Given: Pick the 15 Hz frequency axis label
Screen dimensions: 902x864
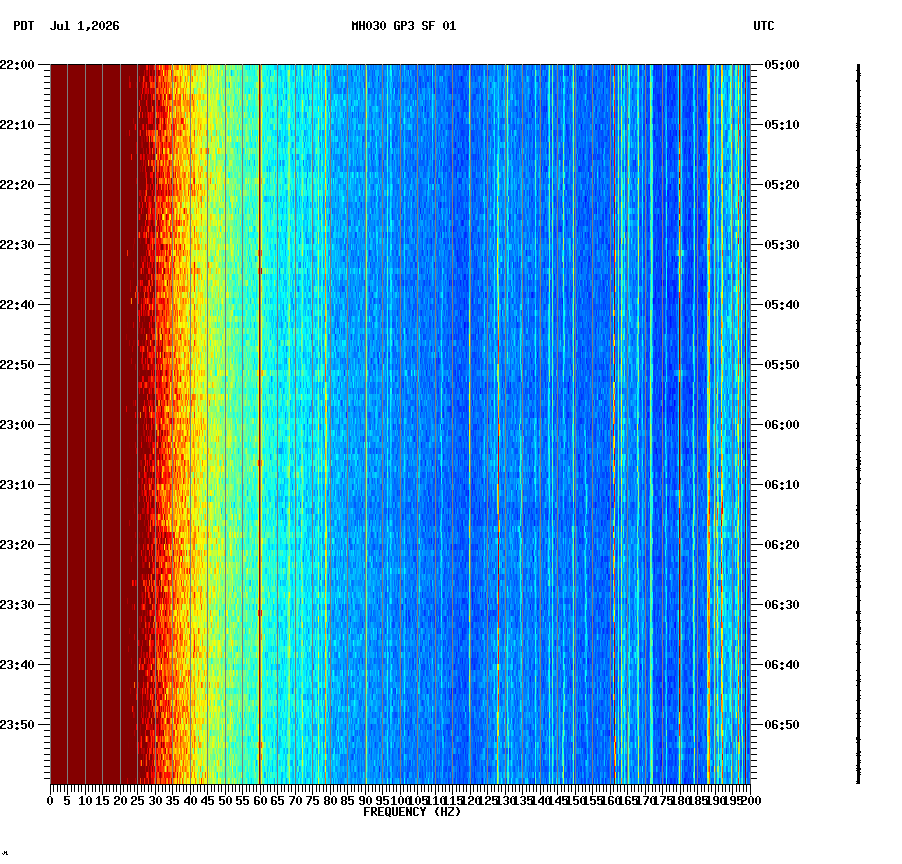Looking at the screenshot, I should click(x=102, y=801).
